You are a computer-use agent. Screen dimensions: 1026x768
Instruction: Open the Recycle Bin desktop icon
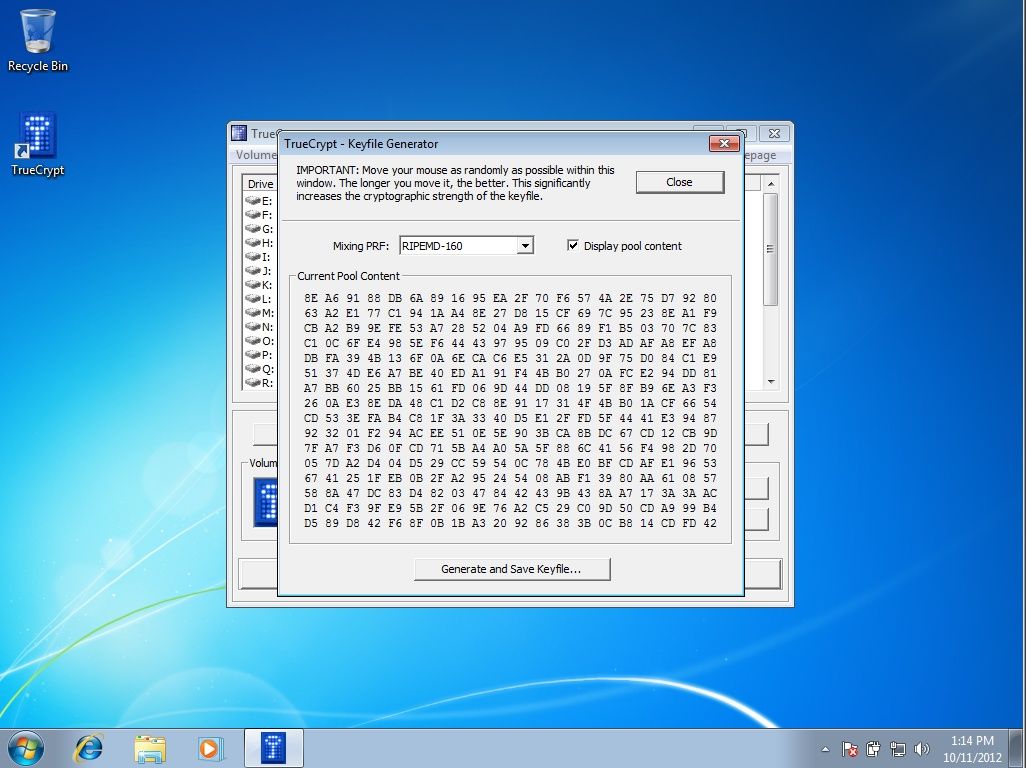[37, 39]
